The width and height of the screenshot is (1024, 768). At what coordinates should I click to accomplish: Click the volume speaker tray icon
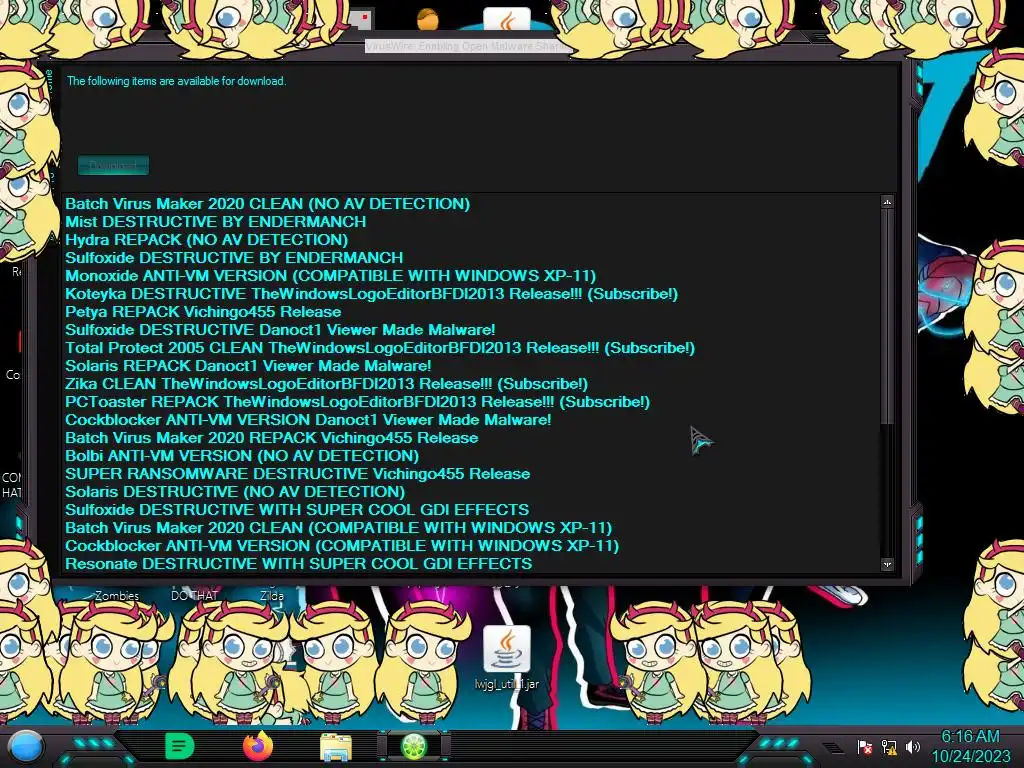[x=913, y=746]
